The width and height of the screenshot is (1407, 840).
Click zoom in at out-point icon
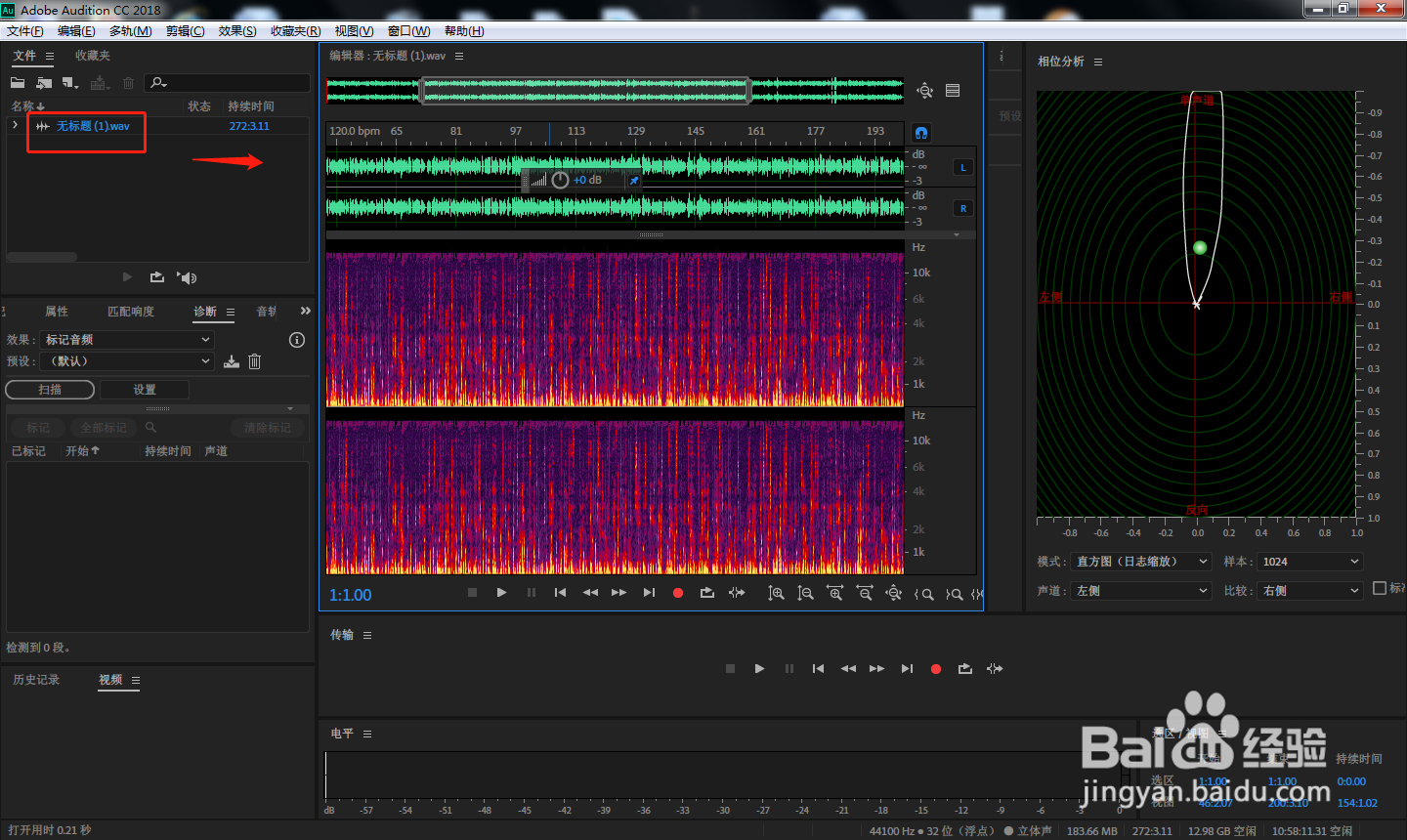point(954,594)
